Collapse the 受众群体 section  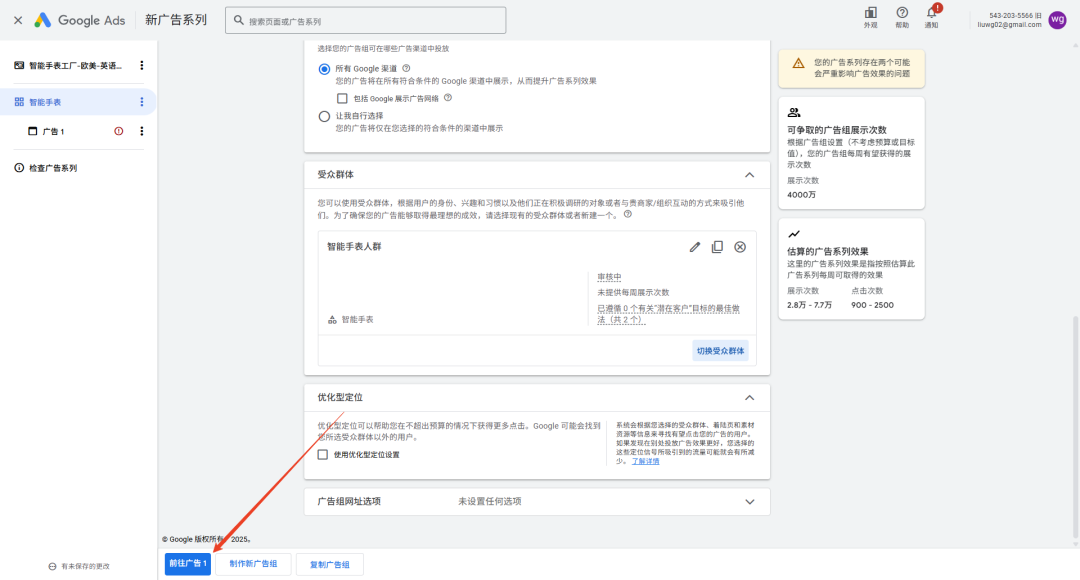coord(750,175)
